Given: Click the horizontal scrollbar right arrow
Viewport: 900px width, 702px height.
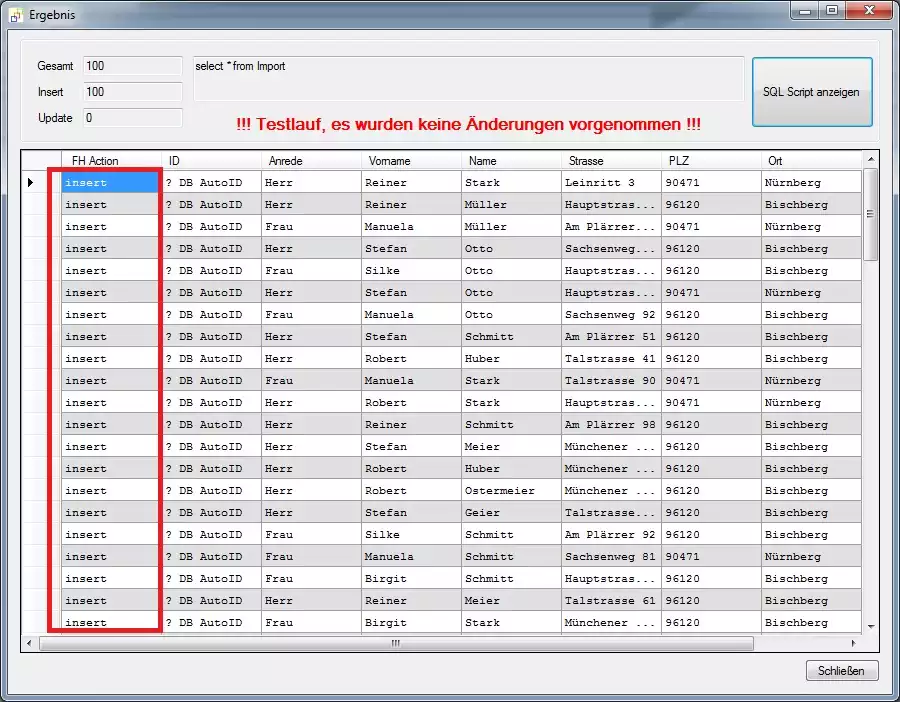Looking at the screenshot, I should tap(853, 644).
